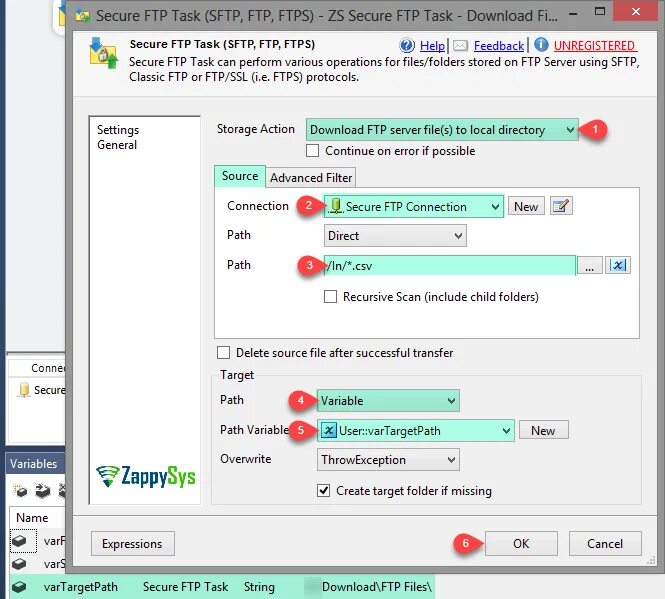The height and width of the screenshot is (599, 665).
Task: Click the cube icon on varTargetPath row
Action: click(19, 587)
